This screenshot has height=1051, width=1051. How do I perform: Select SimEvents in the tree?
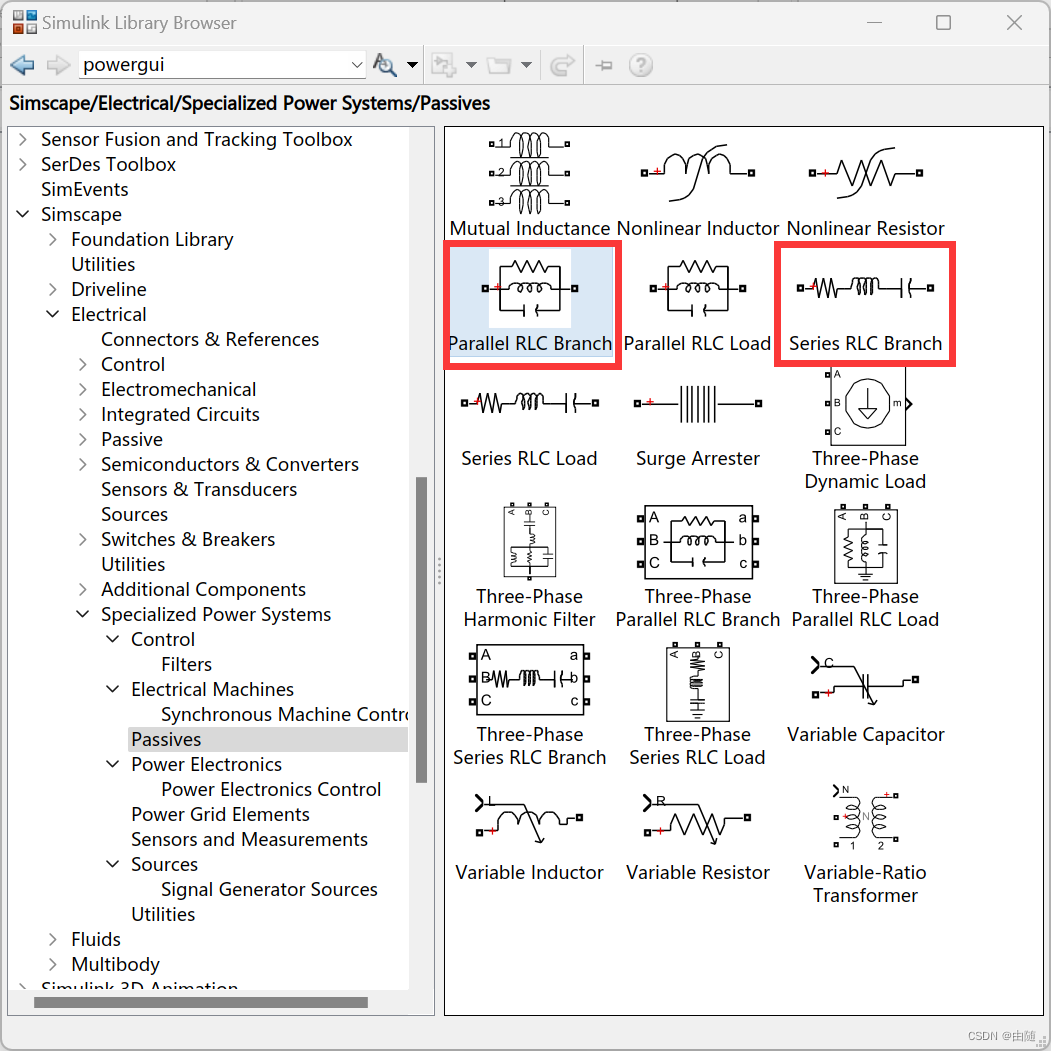84,190
